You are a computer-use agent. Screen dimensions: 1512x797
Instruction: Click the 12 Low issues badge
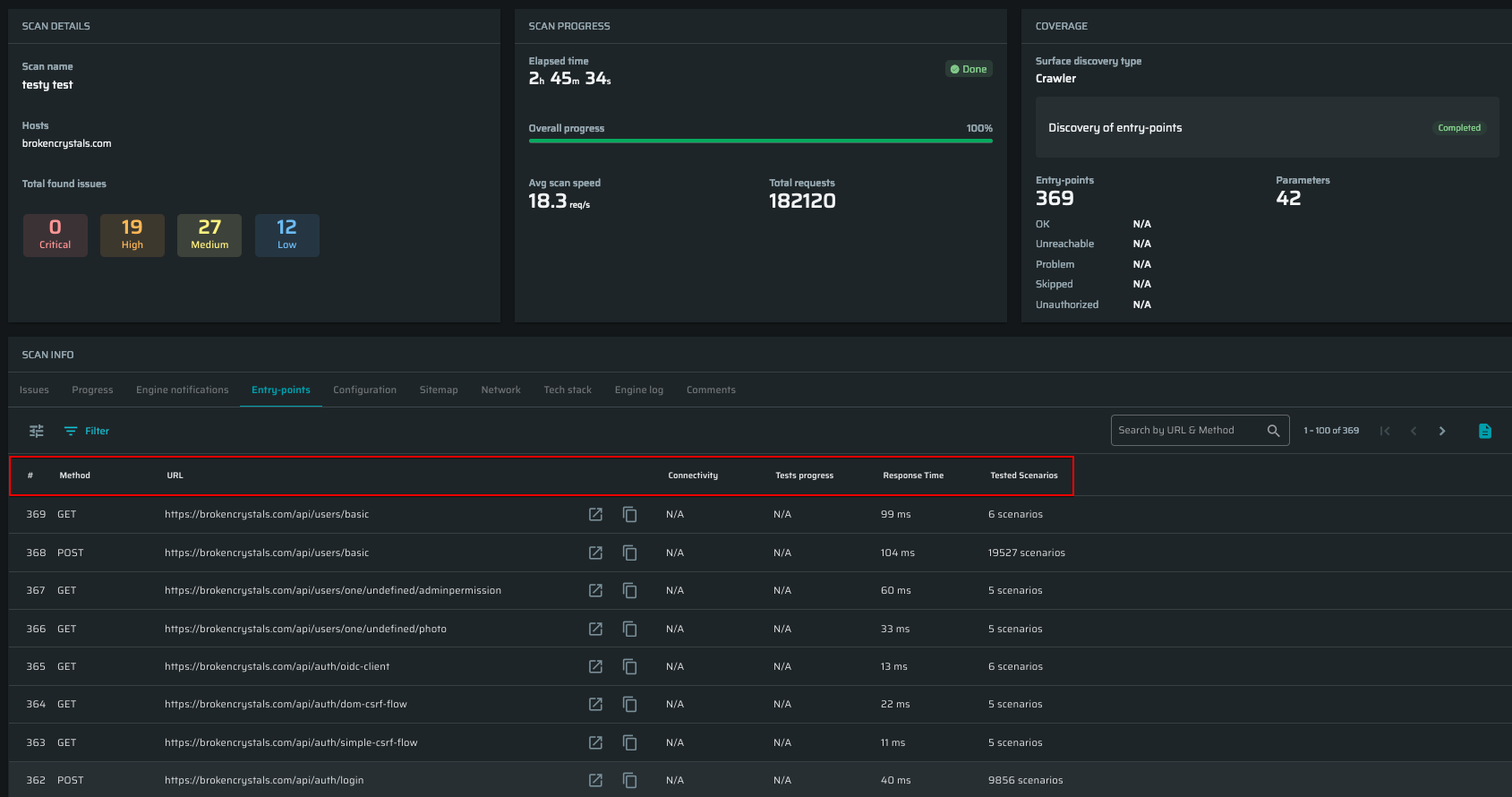point(286,235)
